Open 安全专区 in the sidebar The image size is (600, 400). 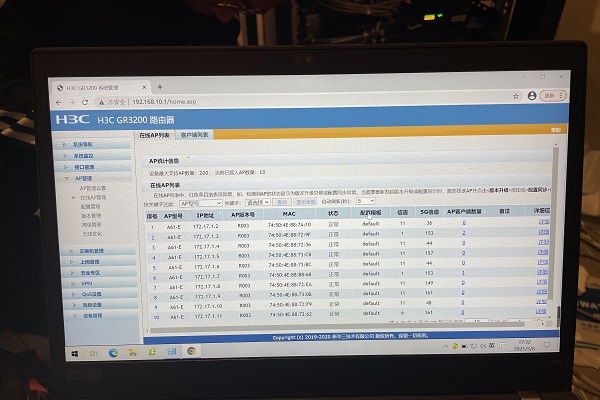tap(90, 272)
